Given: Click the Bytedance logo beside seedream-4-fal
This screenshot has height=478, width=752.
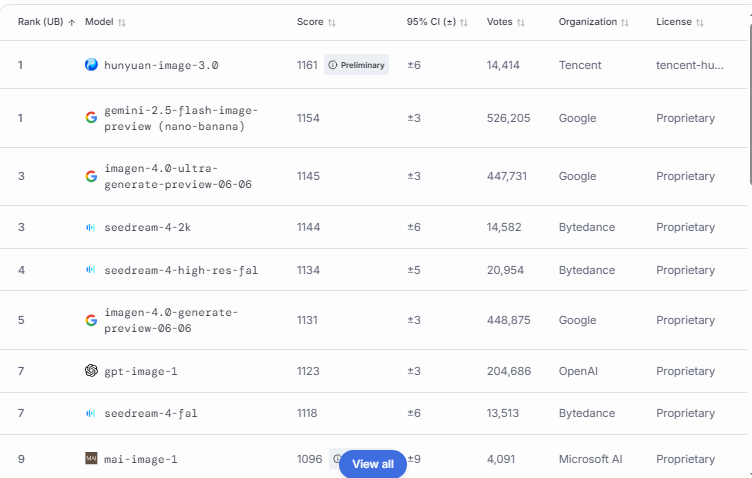Looking at the screenshot, I should 91,413.
